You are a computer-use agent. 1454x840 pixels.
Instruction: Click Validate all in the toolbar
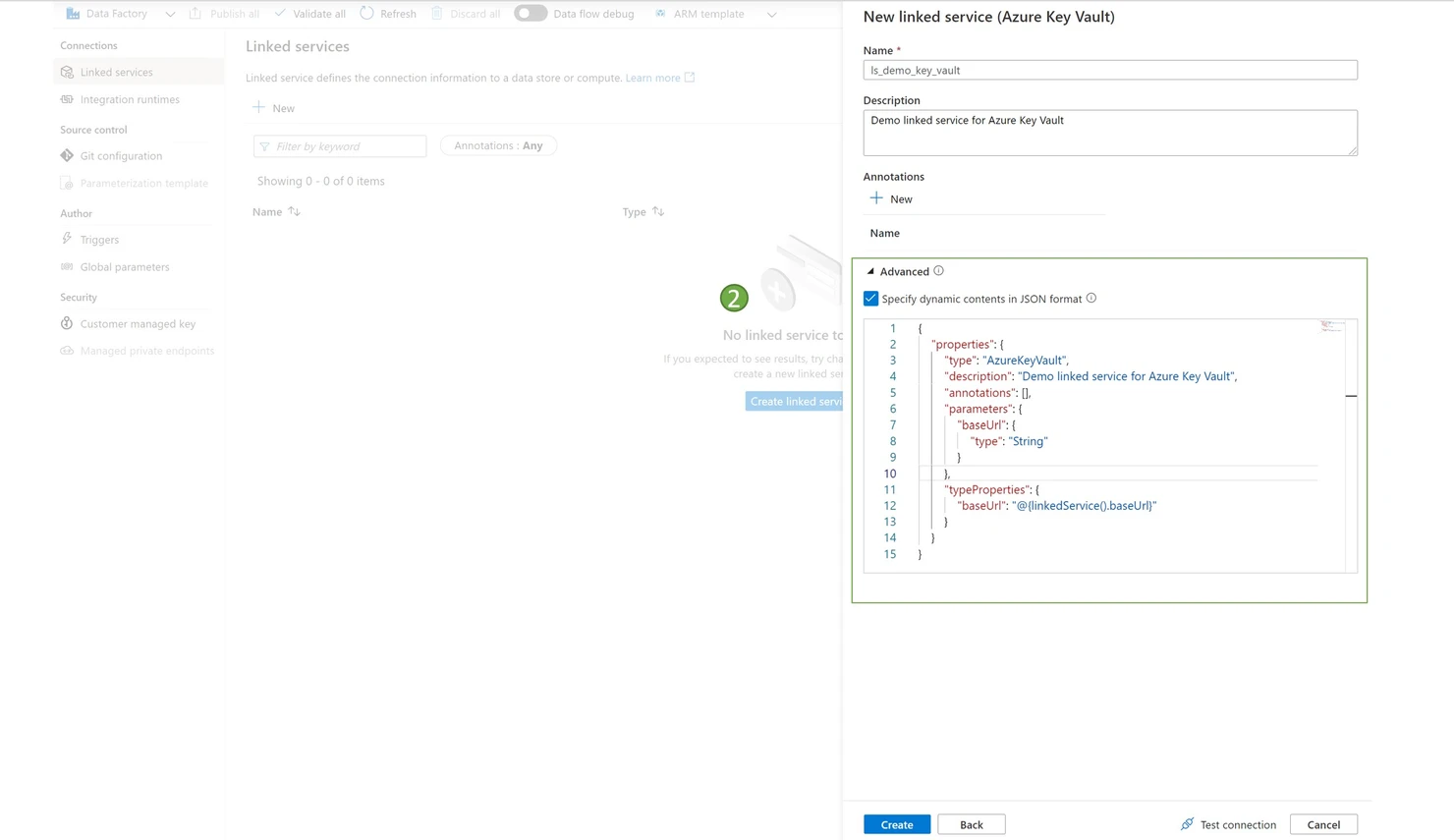(310, 14)
